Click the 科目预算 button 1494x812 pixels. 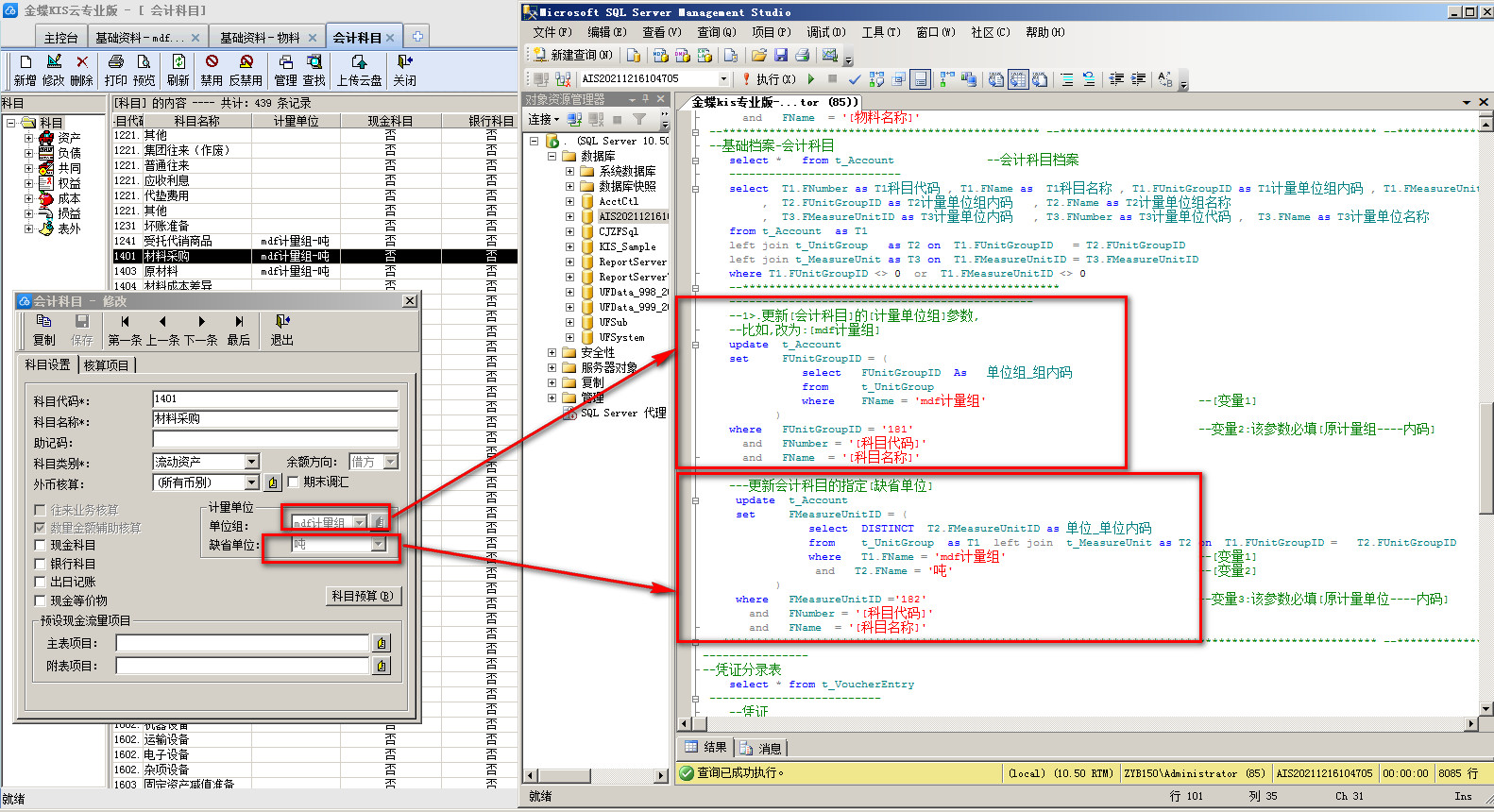(x=362, y=596)
